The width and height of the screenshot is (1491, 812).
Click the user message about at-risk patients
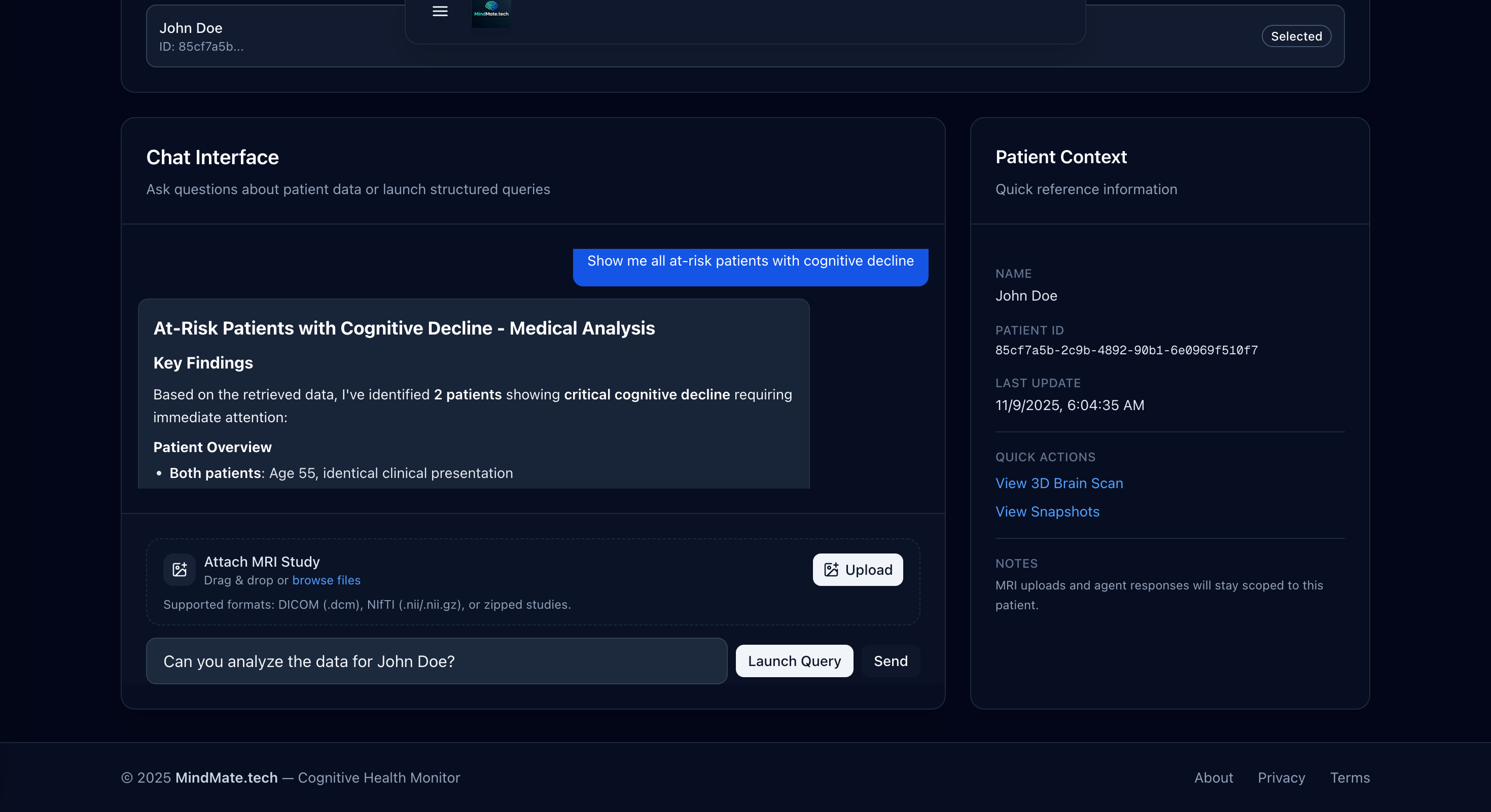coord(750,262)
